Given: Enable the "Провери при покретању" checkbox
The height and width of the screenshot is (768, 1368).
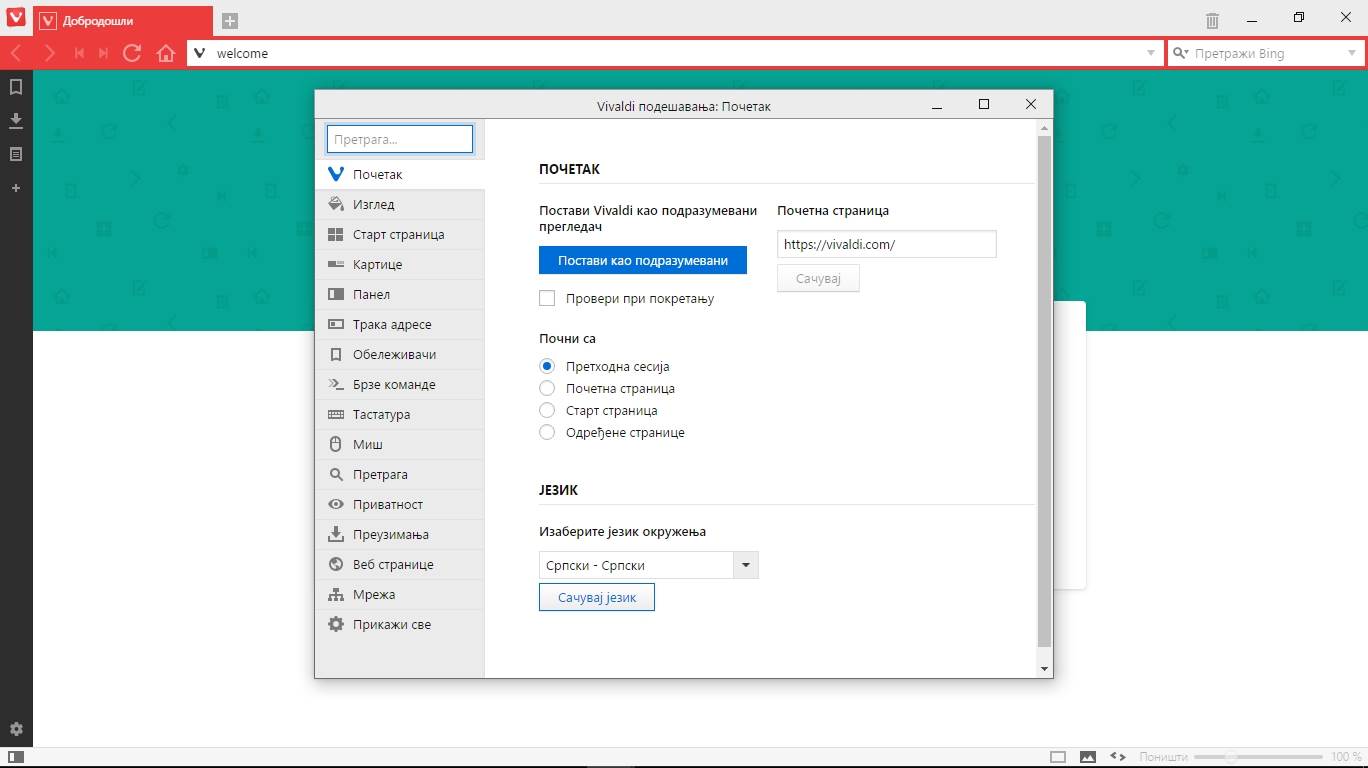Looking at the screenshot, I should (547, 298).
